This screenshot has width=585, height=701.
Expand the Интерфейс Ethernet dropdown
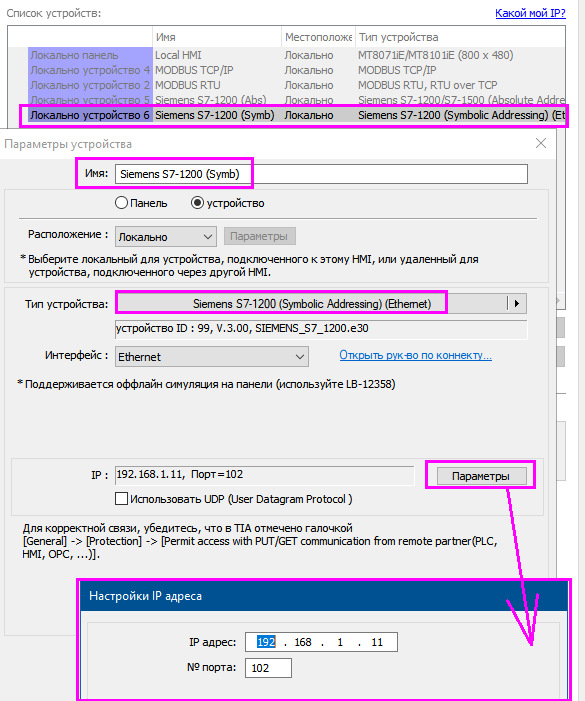click(211, 357)
